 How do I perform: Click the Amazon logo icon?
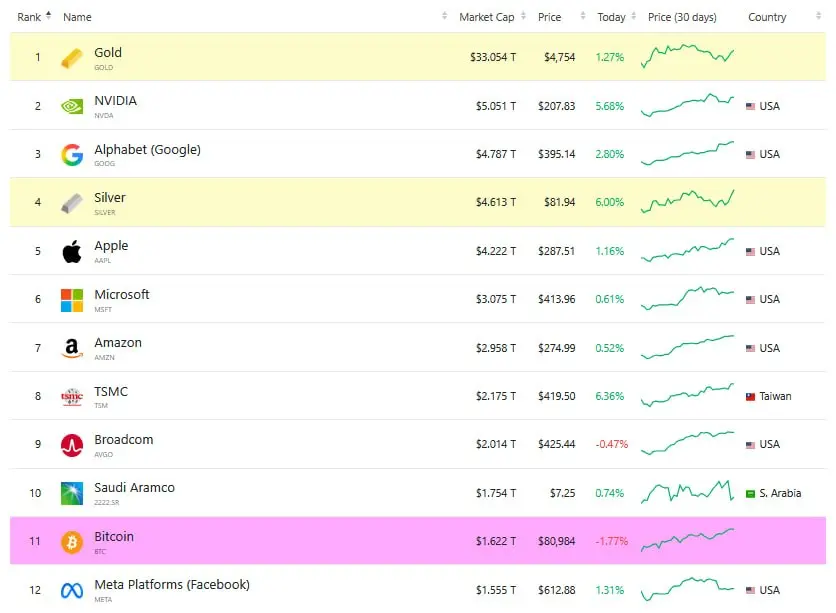tap(72, 349)
